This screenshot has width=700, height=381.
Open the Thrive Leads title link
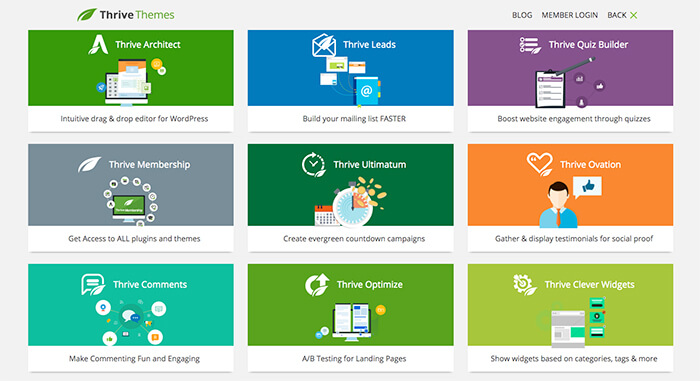(x=369, y=45)
